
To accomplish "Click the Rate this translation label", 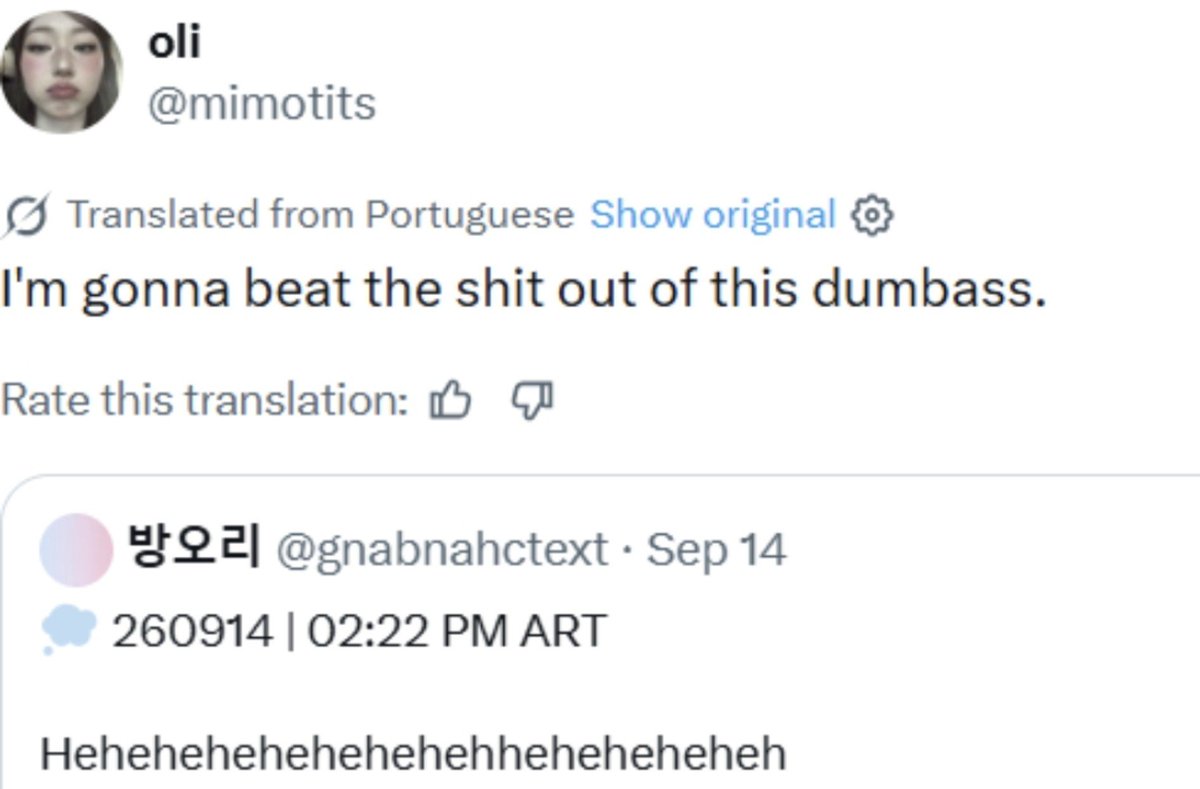I will (205, 400).
